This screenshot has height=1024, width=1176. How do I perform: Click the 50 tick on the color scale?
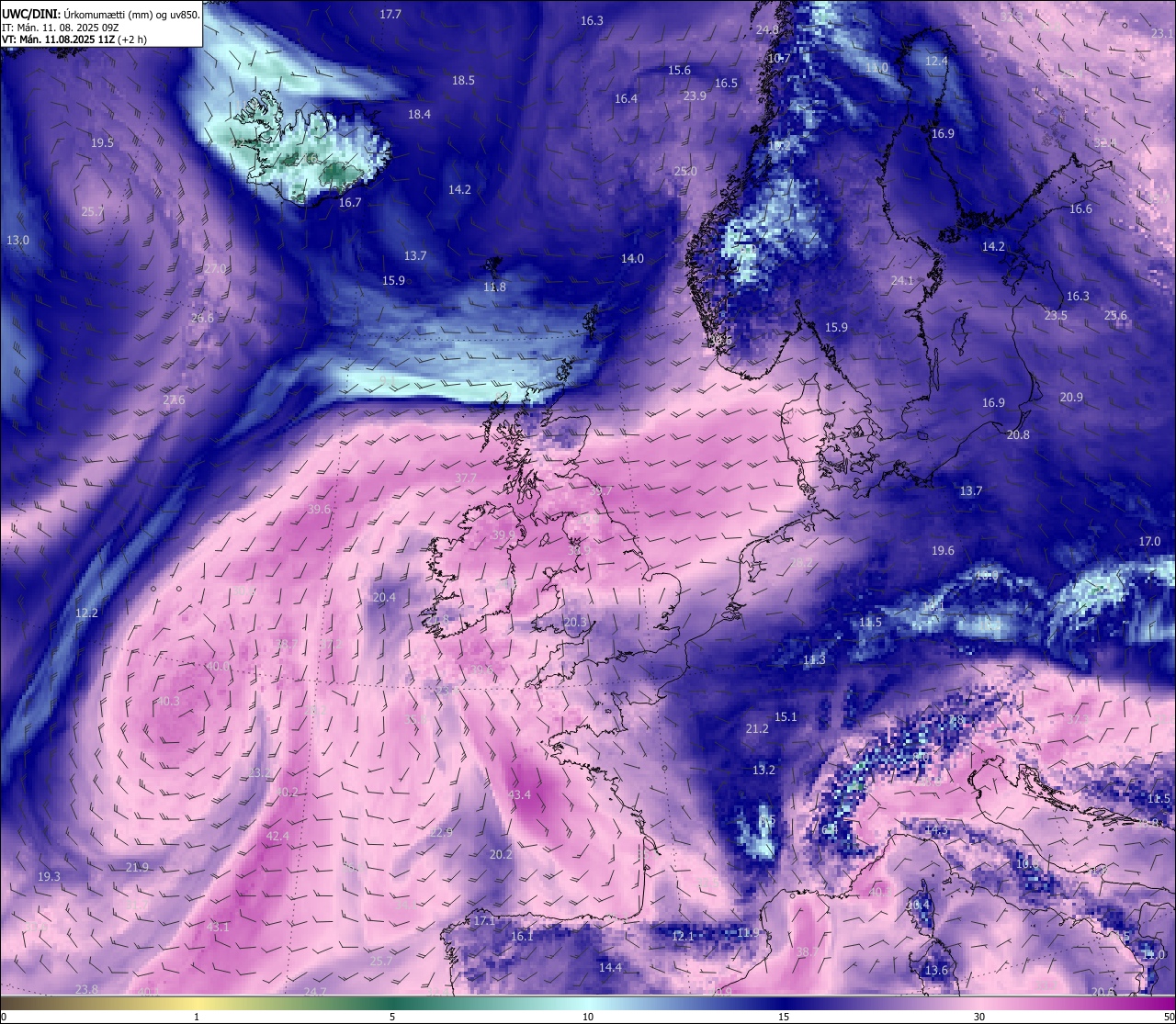[x=1169, y=1017]
